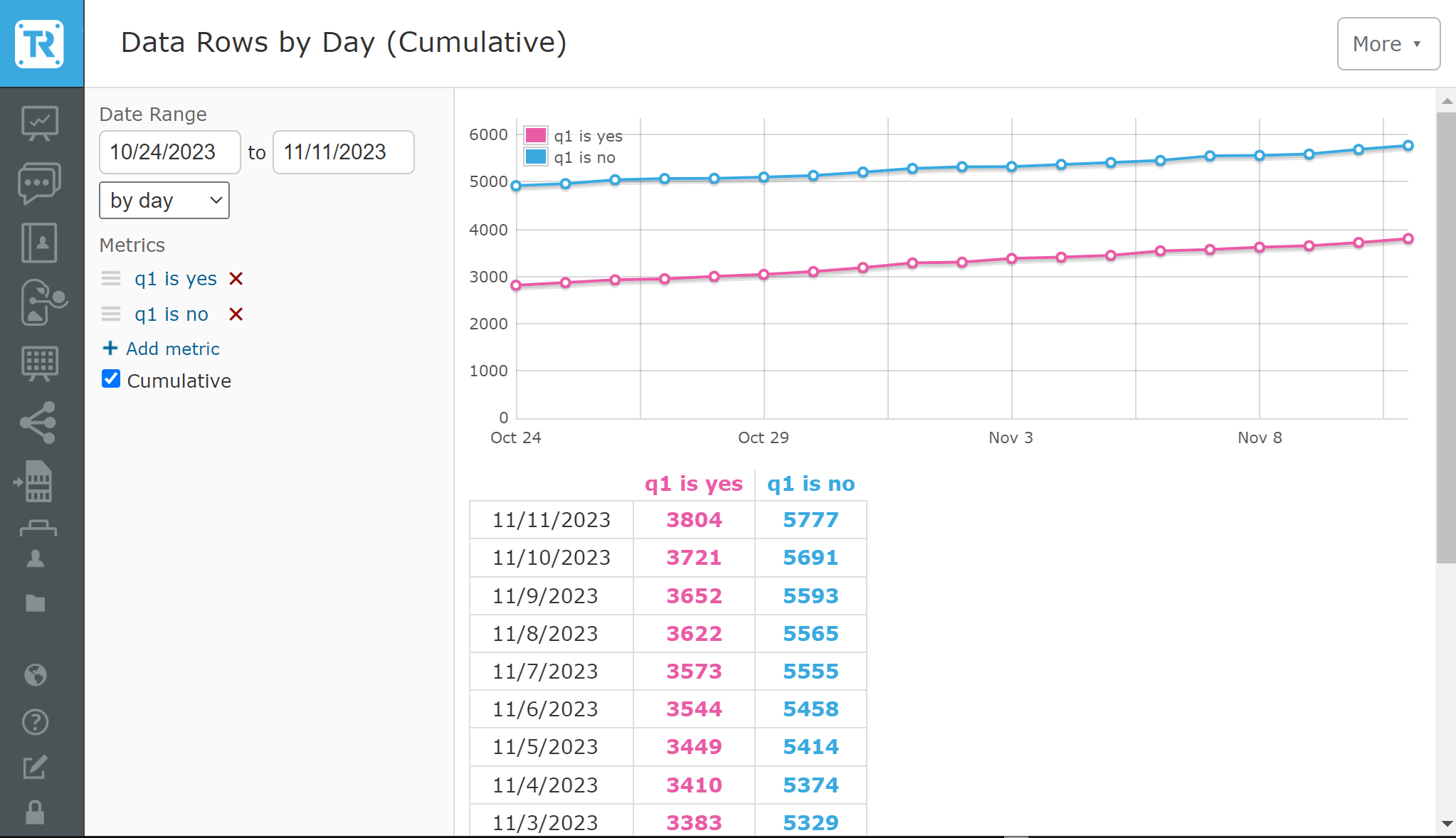Open the help question-mark icon
1456x838 pixels.
coord(36,722)
